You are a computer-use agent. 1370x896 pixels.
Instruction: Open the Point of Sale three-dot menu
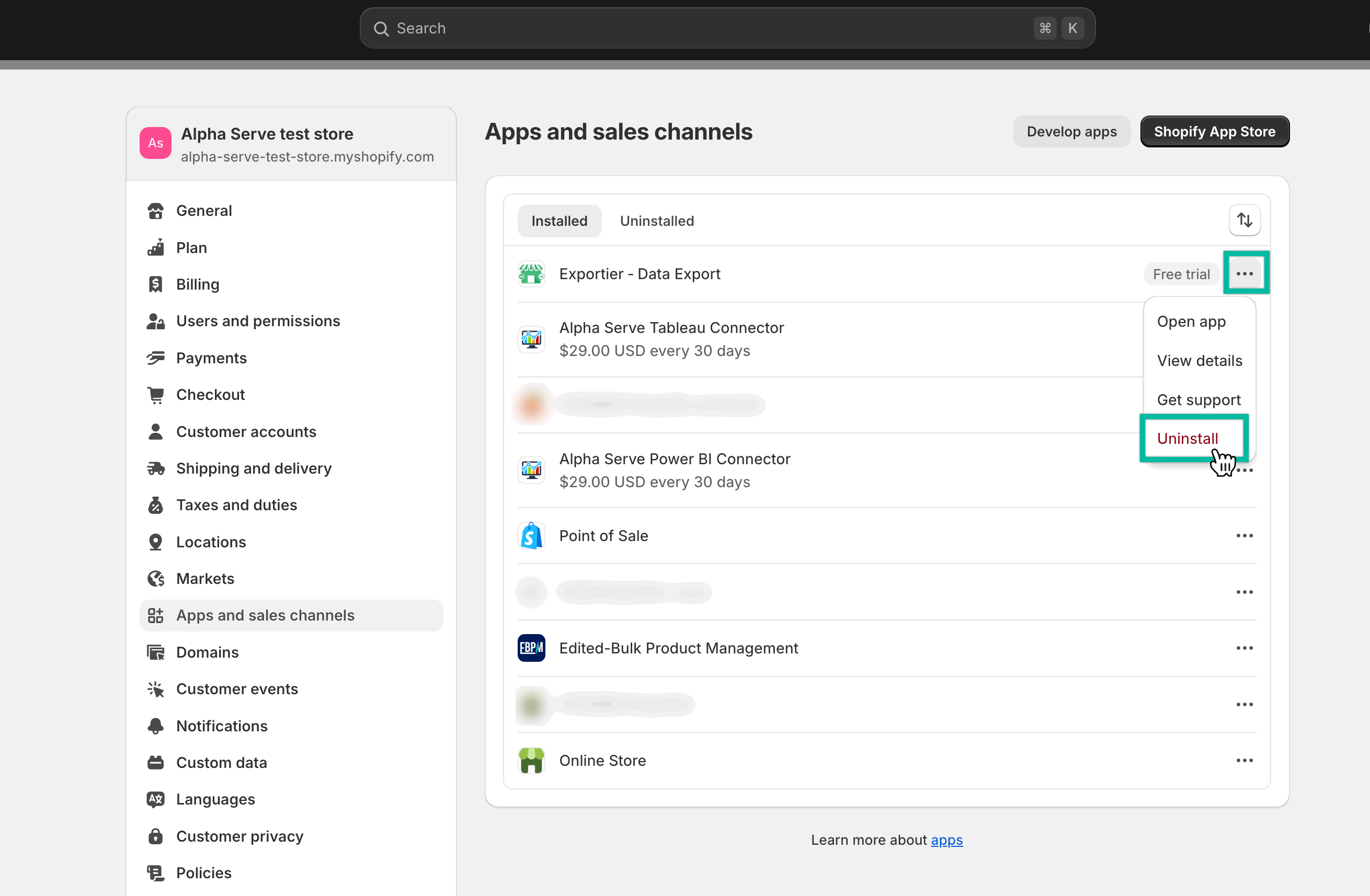tap(1245, 536)
